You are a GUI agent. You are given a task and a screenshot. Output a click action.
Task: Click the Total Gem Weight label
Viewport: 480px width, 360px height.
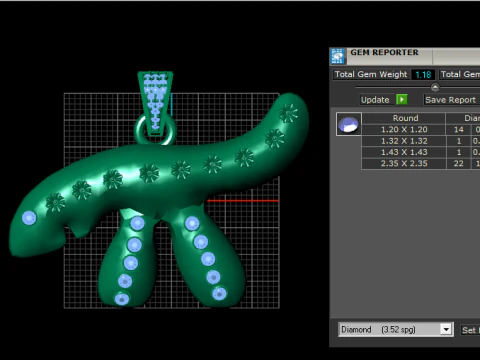pos(371,74)
